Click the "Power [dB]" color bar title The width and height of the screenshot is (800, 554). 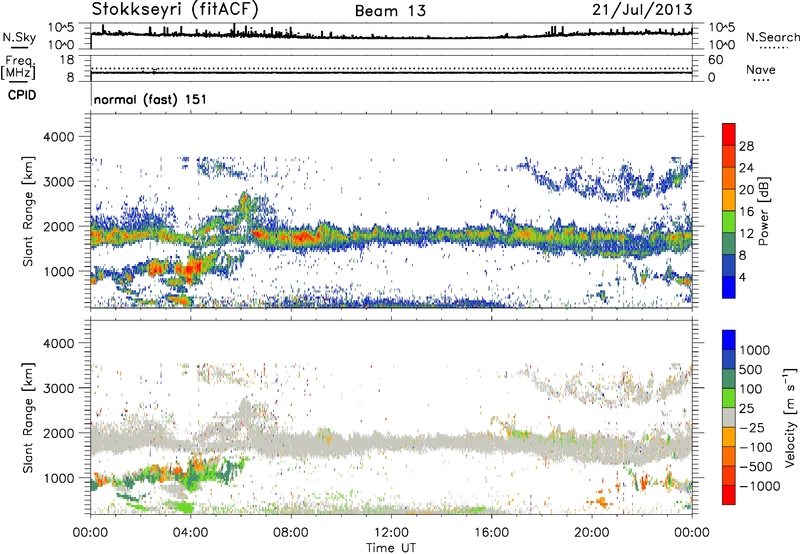(763, 211)
